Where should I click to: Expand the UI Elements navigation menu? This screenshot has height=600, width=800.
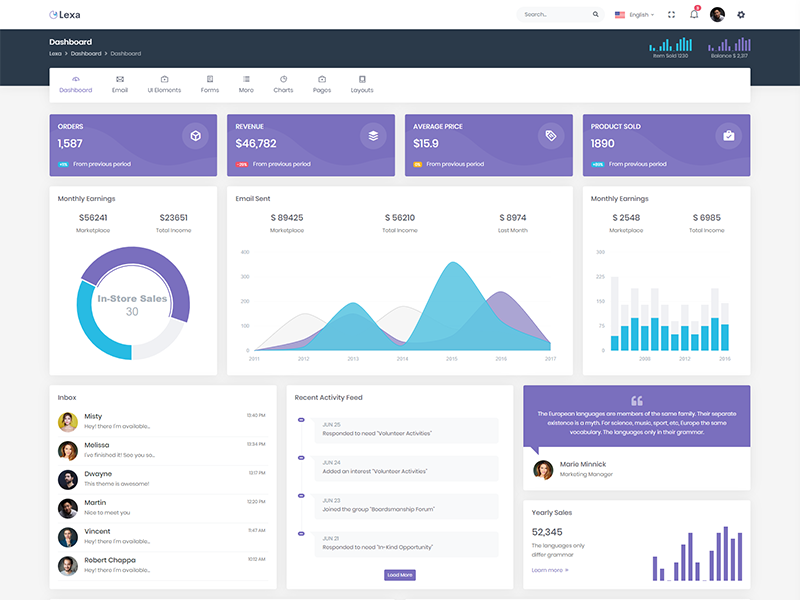[x=164, y=84]
